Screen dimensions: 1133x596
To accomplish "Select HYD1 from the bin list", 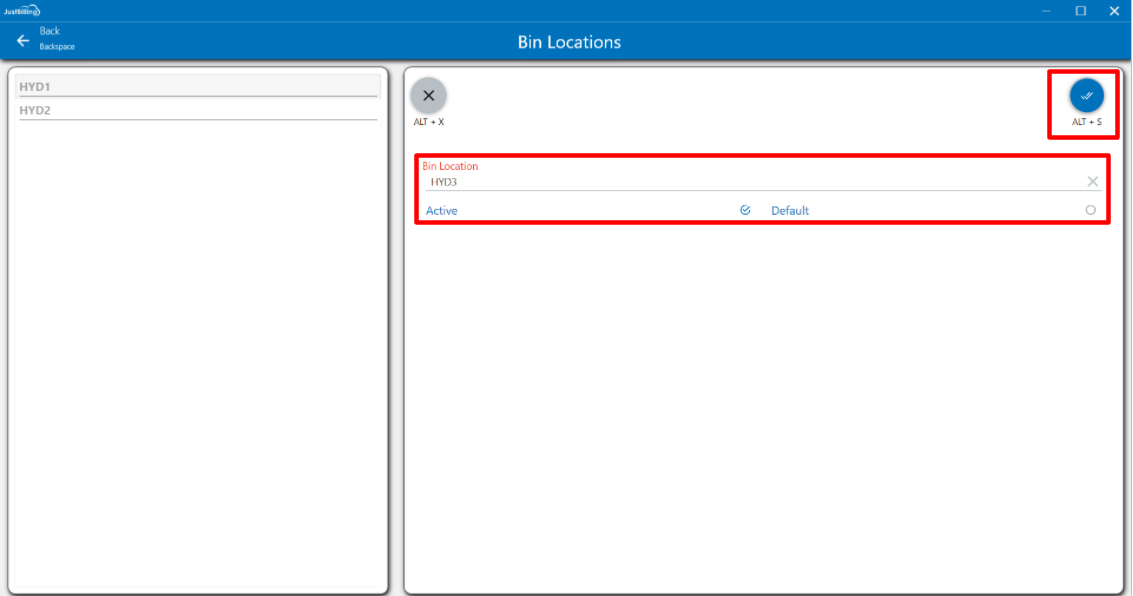I will (x=198, y=87).
